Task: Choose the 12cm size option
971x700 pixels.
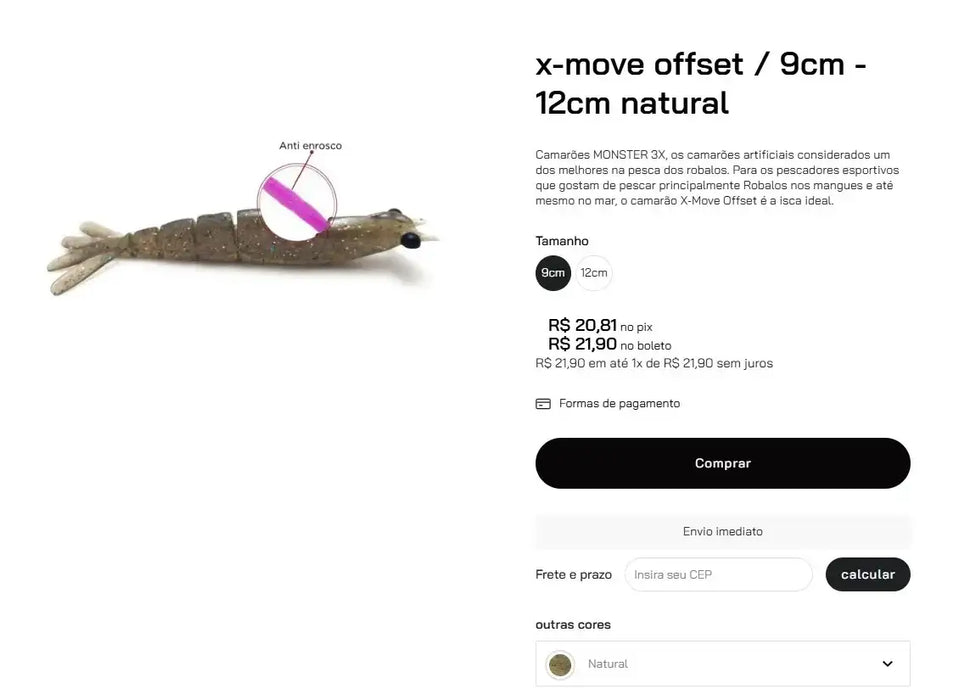Action: coord(594,273)
